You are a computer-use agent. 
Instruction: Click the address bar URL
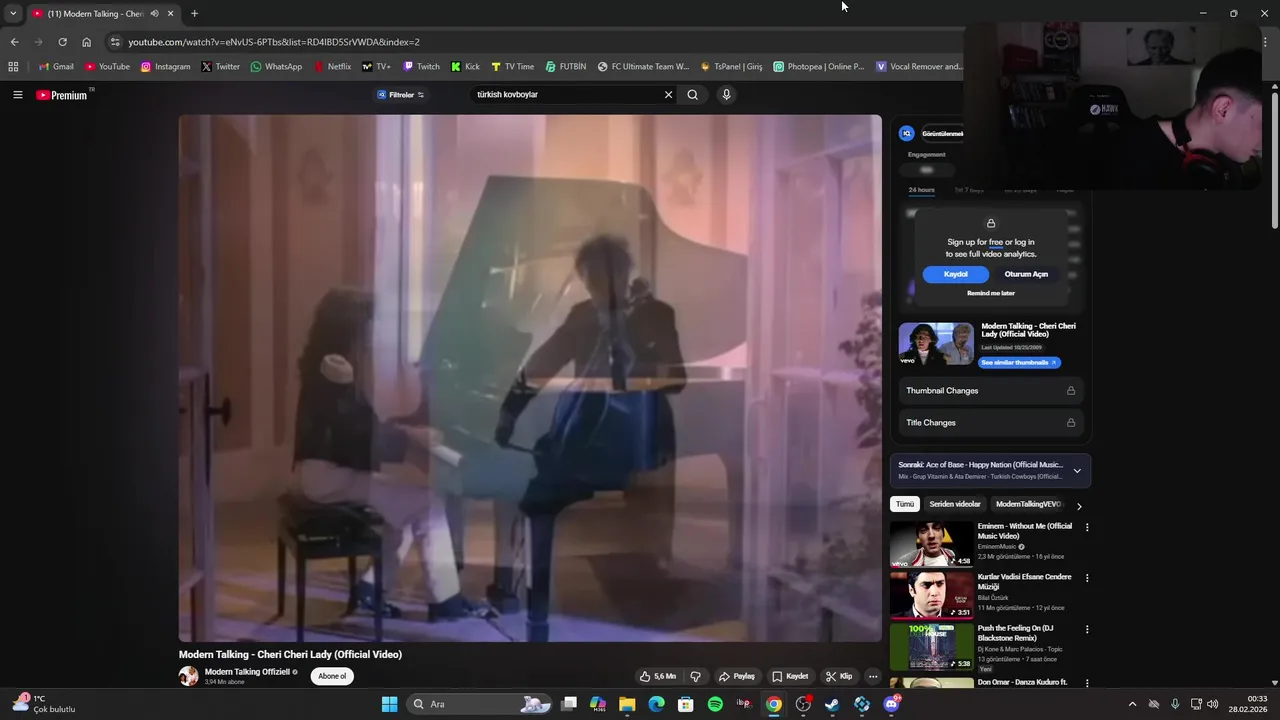[x=274, y=42]
